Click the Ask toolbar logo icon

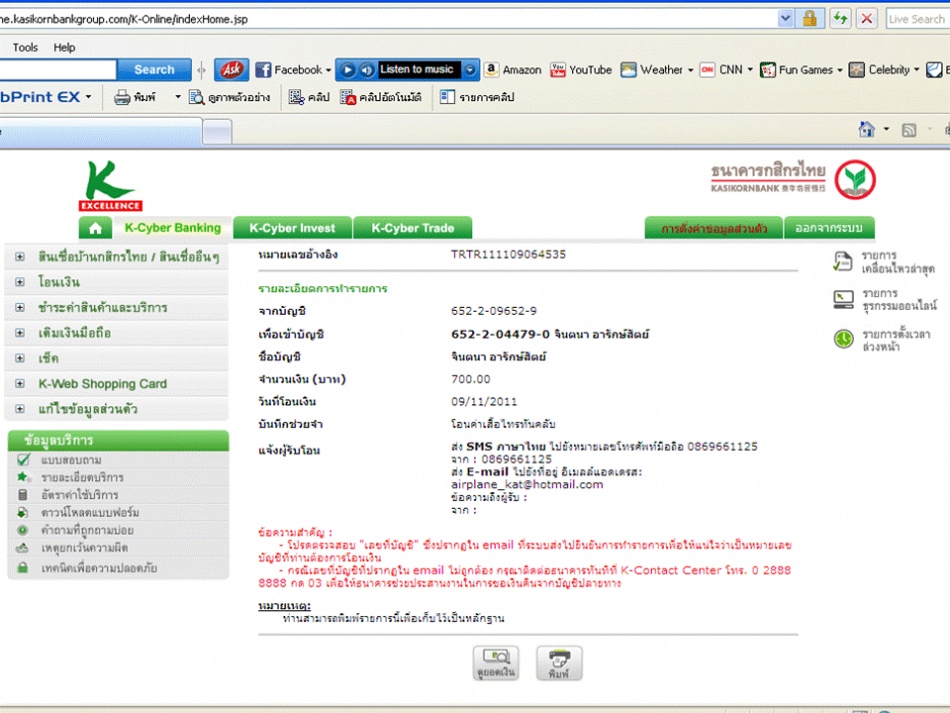(x=231, y=70)
